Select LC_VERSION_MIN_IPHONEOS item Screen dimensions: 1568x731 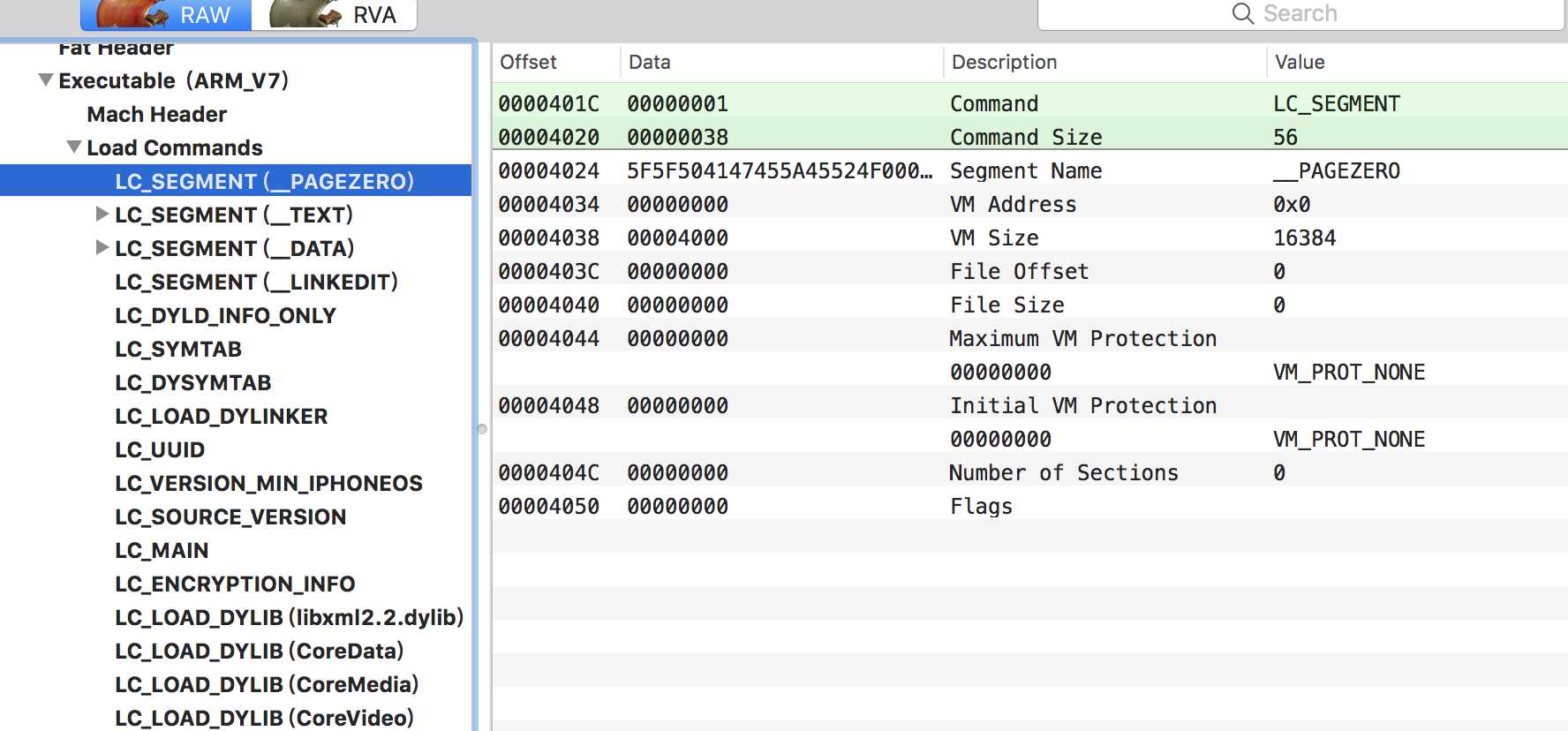[x=268, y=483]
